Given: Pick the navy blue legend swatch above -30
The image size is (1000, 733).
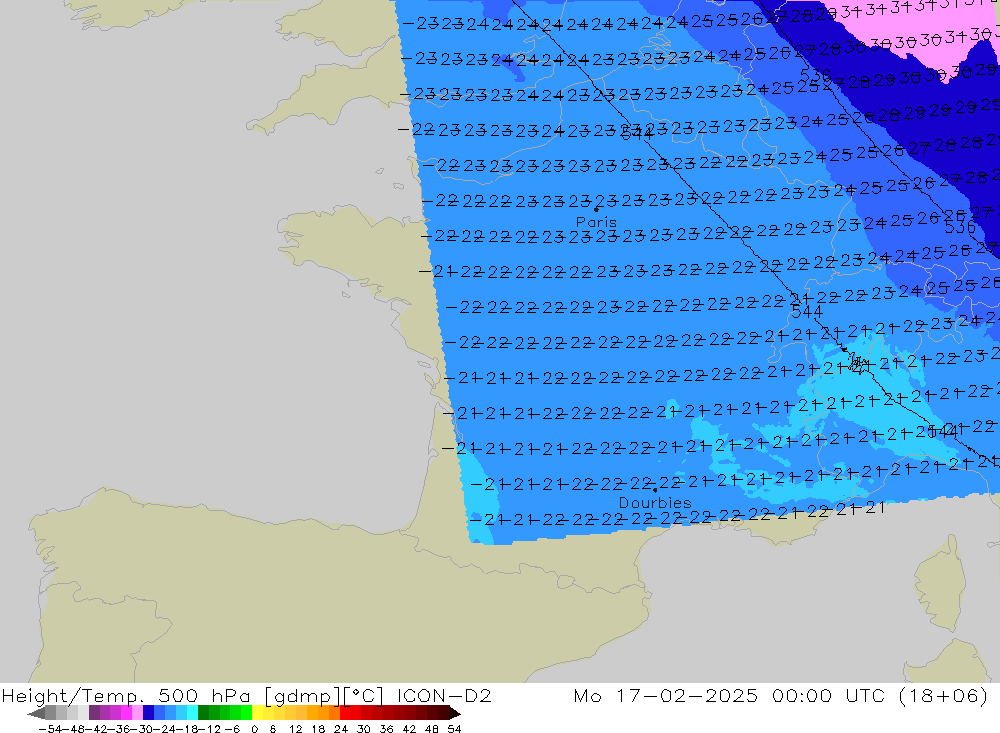Looking at the screenshot, I should coord(148,713).
